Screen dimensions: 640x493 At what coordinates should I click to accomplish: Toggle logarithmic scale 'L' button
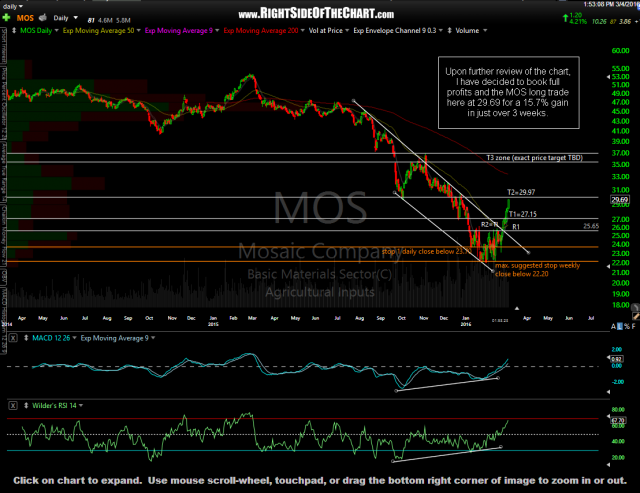click(x=620, y=326)
